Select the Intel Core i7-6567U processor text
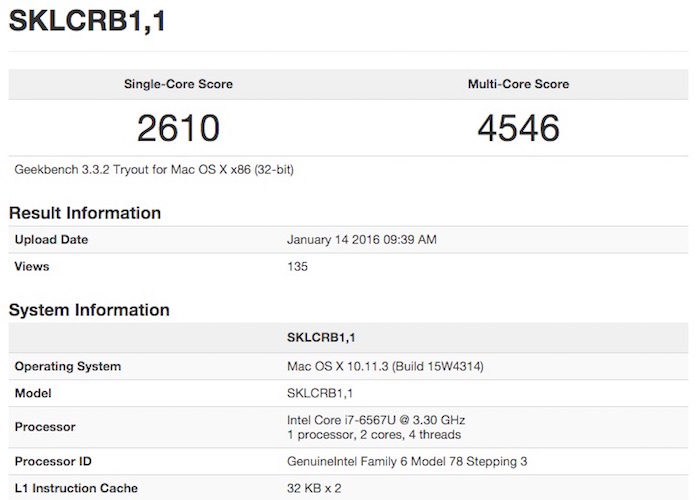 point(376,420)
